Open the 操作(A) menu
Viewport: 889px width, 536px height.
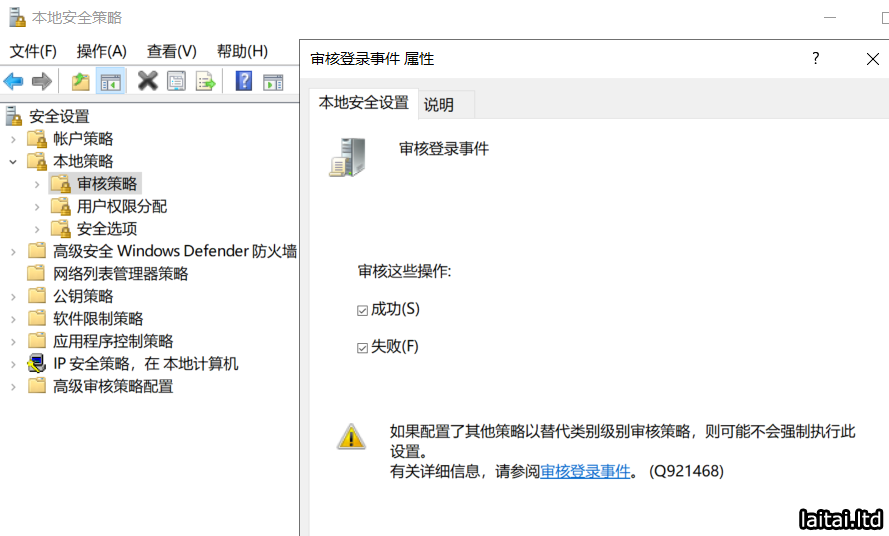(102, 51)
